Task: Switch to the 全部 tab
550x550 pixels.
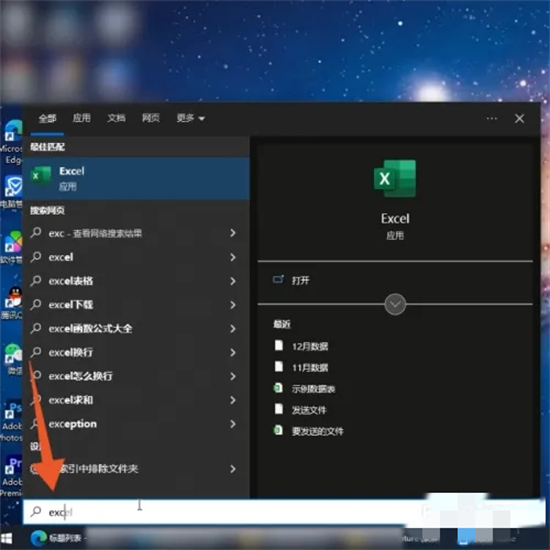Action: [47, 118]
